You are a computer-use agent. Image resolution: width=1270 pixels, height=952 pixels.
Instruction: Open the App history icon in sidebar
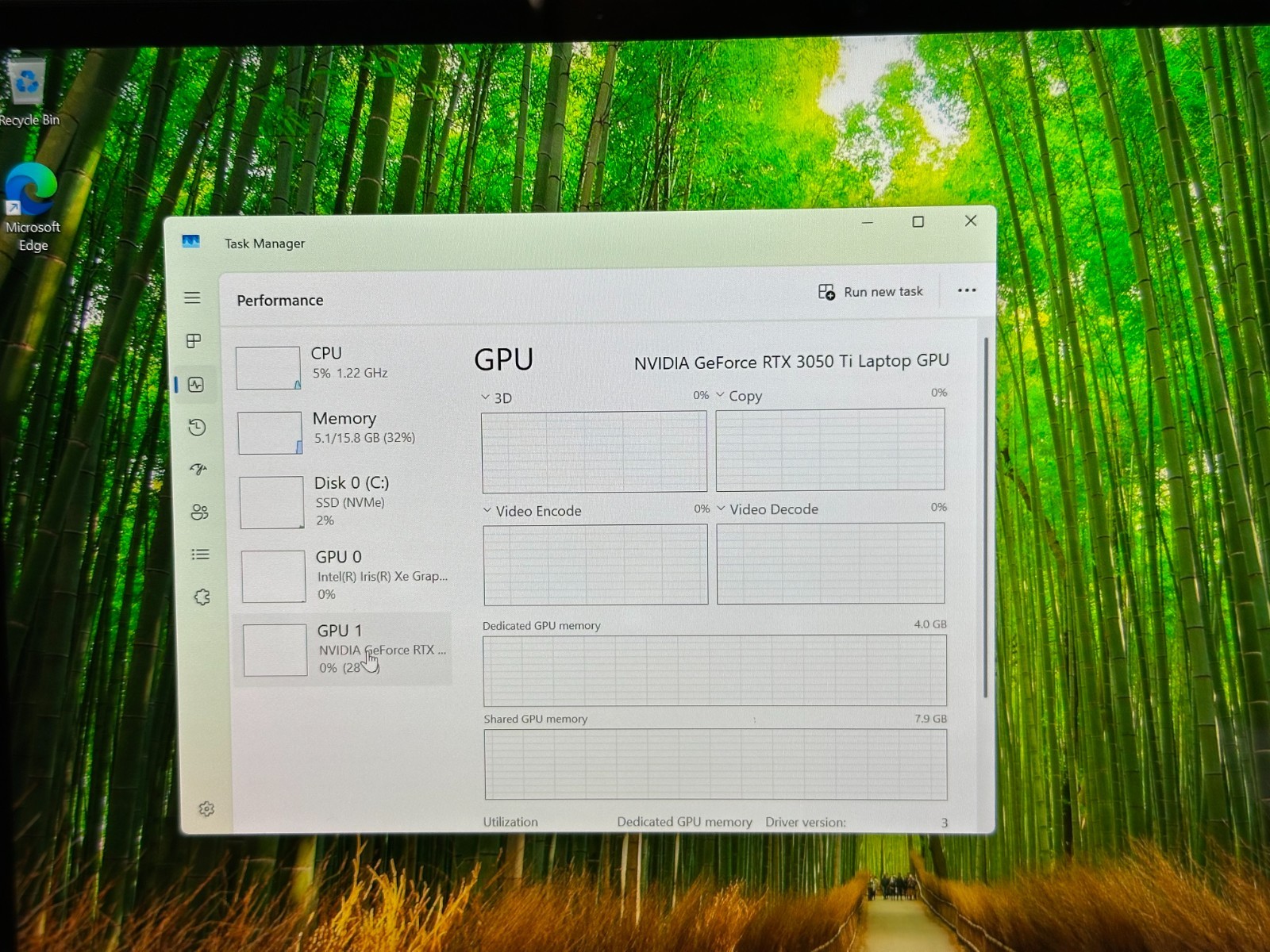point(198,428)
